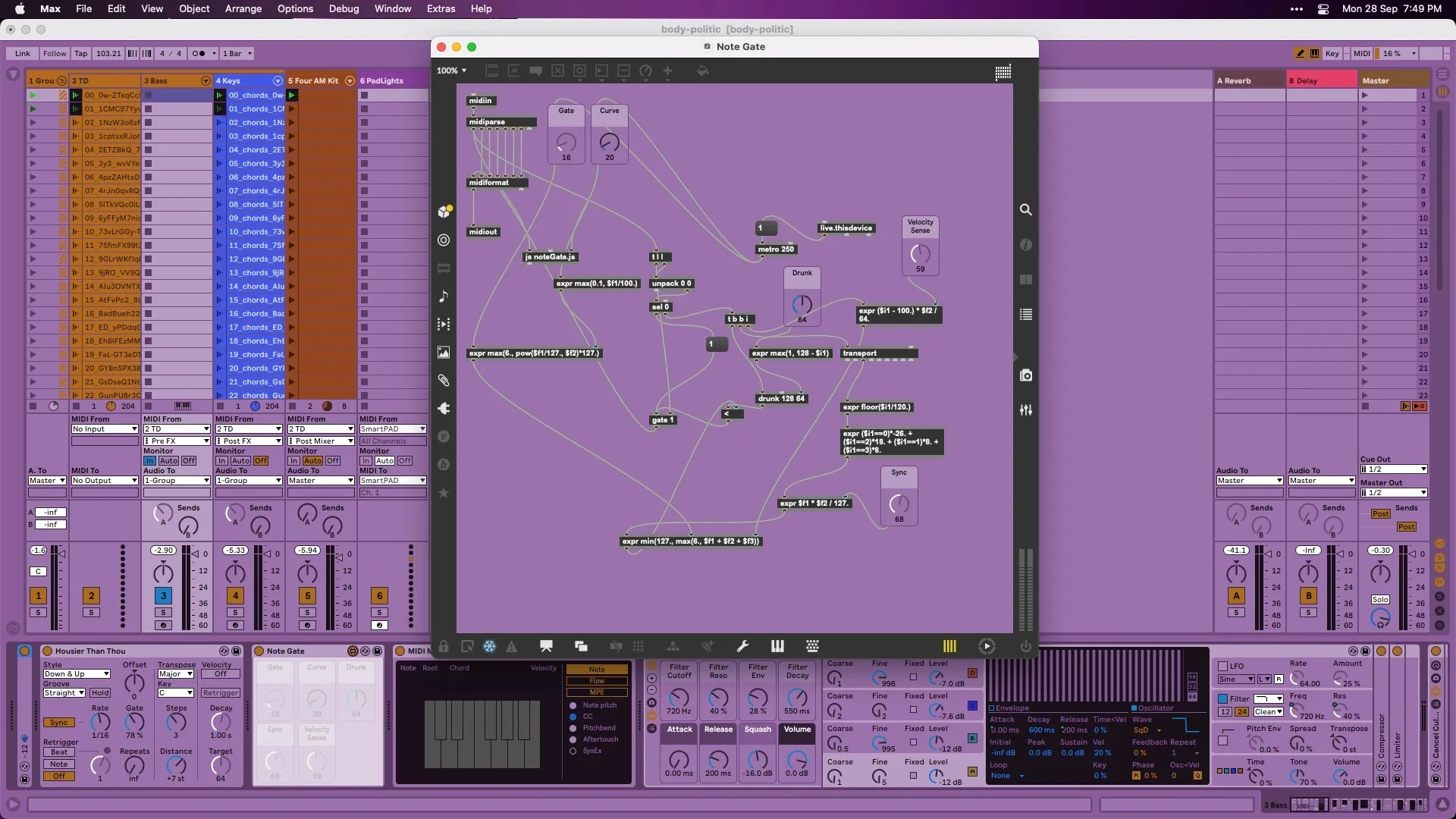Viewport: 1456px width, 819px height.
Task: Open Transpose dropdown showing Major
Action: pyautogui.click(x=175, y=673)
